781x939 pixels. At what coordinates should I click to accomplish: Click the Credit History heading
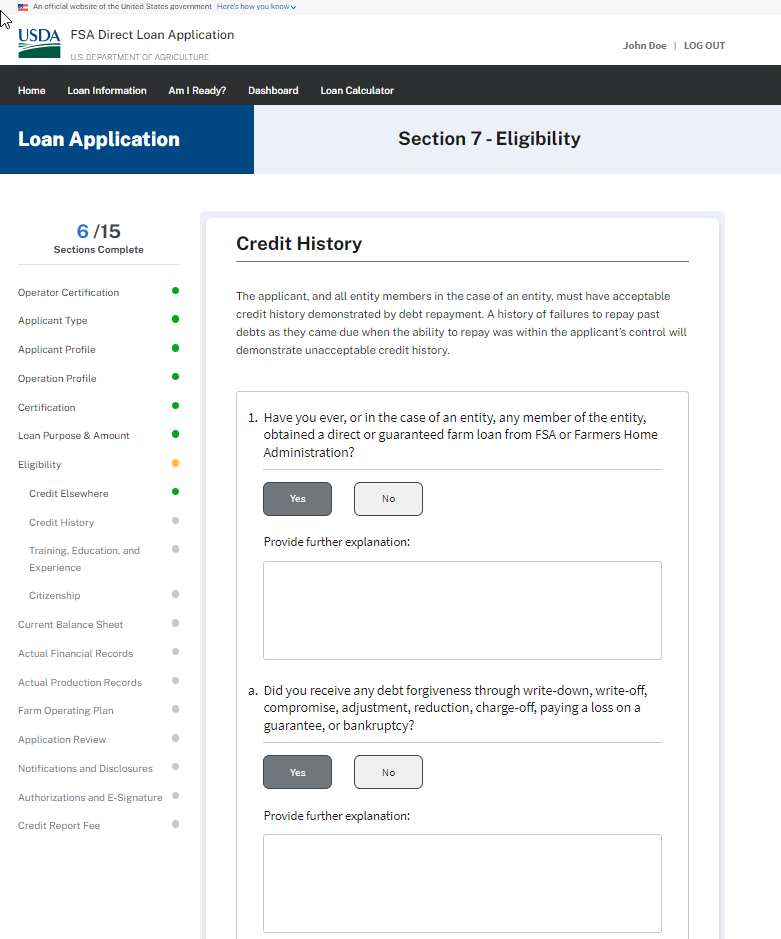[x=299, y=244]
